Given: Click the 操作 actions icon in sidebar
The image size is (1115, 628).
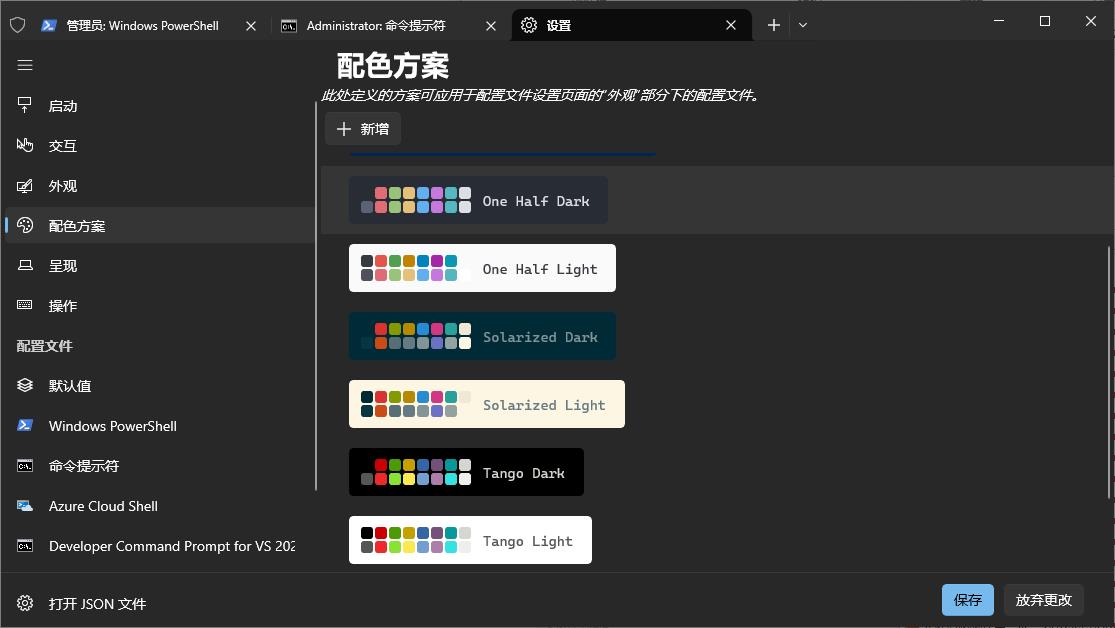Looking at the screenshot, I should pos(24,305).
